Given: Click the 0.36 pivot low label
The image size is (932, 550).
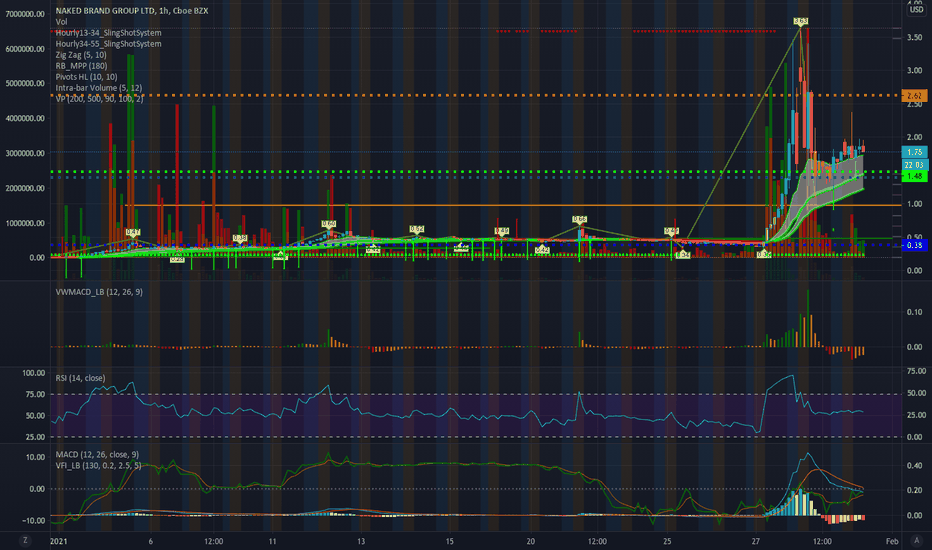Looking at the screenshot, I should click(x=764, y=254).
